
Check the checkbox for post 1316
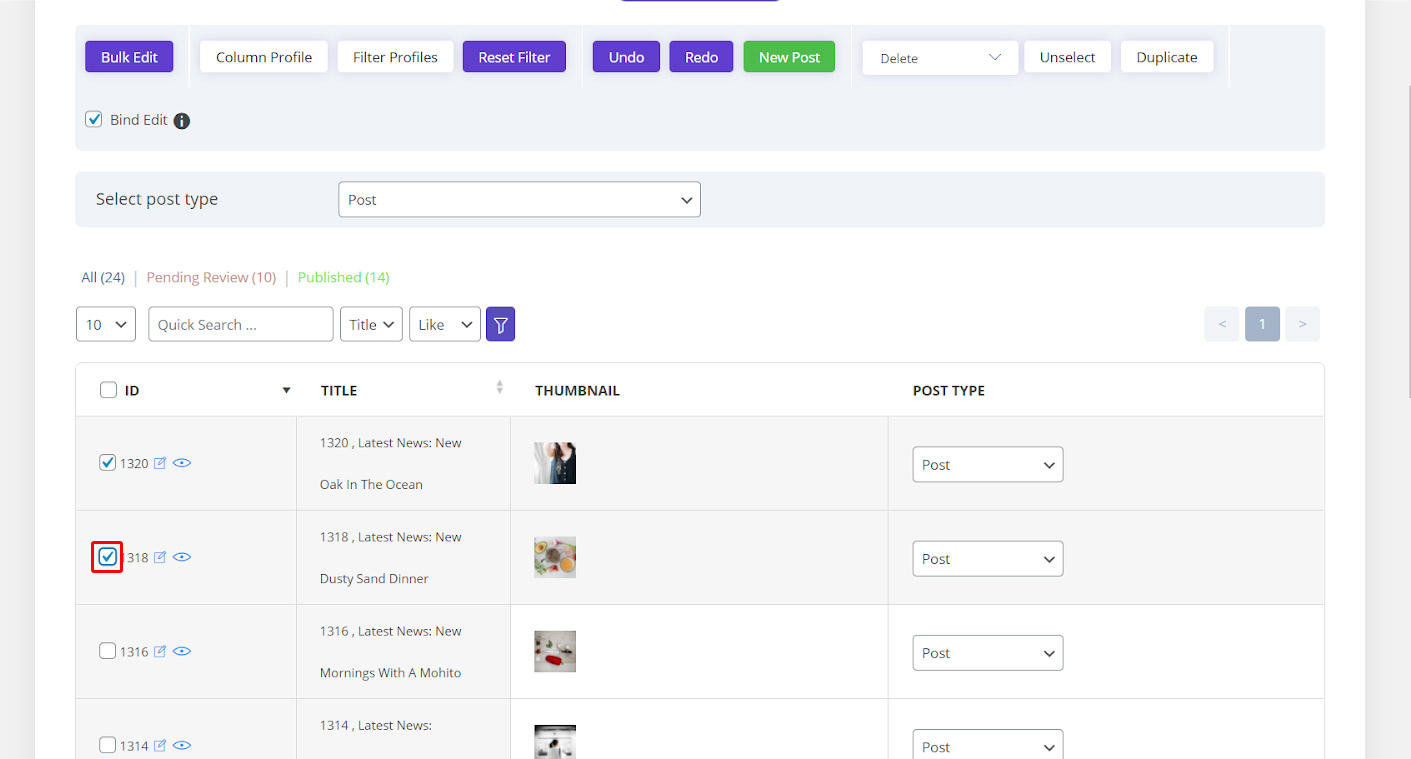108,651
